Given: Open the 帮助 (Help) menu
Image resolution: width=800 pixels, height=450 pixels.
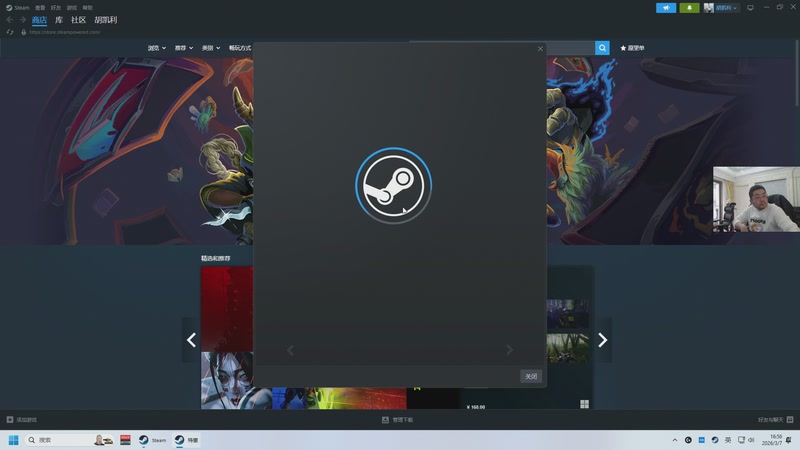Looking at the screenshot, I should 88,8.
